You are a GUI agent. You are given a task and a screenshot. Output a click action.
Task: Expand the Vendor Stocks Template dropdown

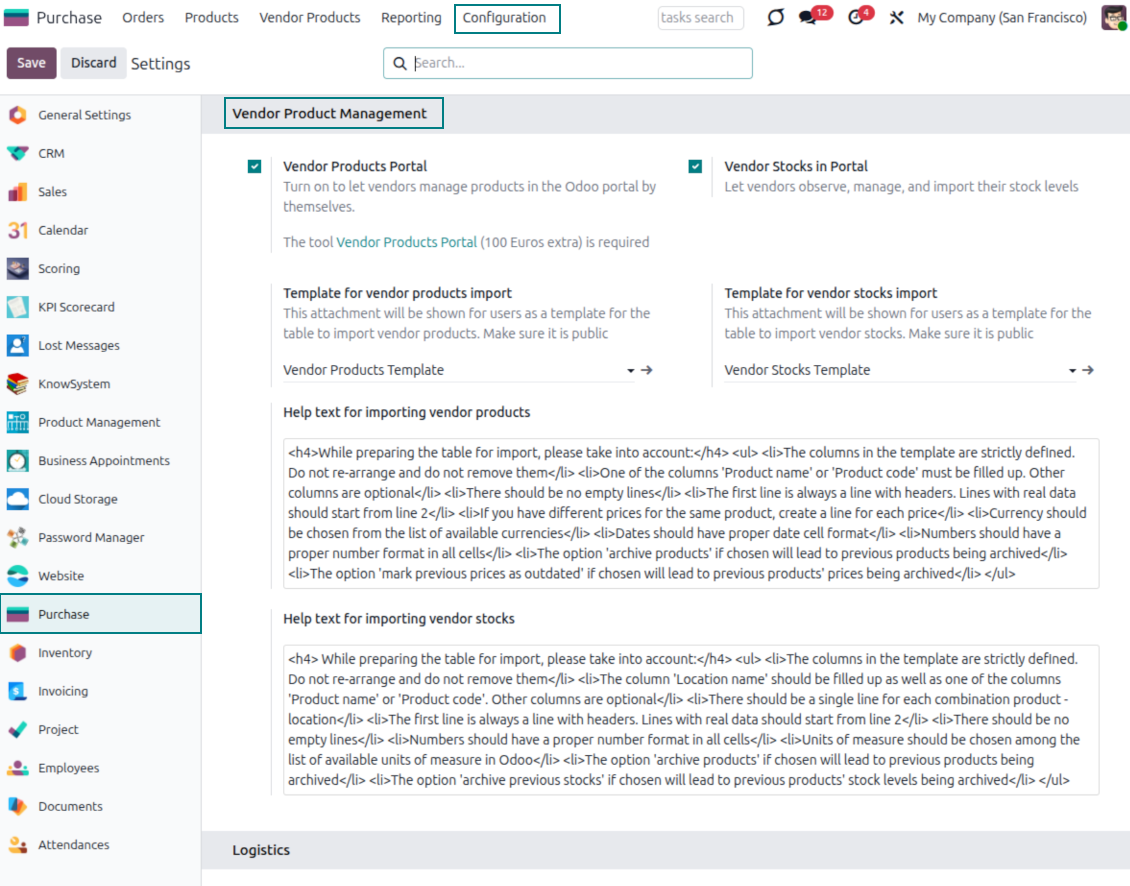[1072, 371]
